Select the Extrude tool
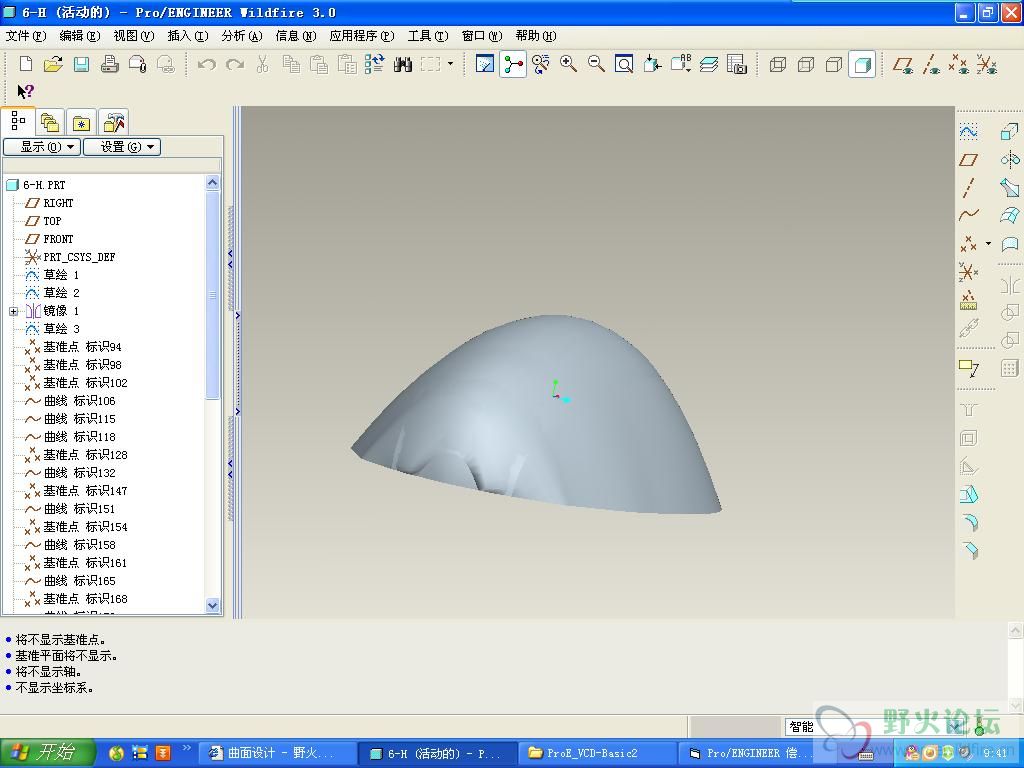Viewport: 1024px width, 768px height. click(x=1010, y=132)
